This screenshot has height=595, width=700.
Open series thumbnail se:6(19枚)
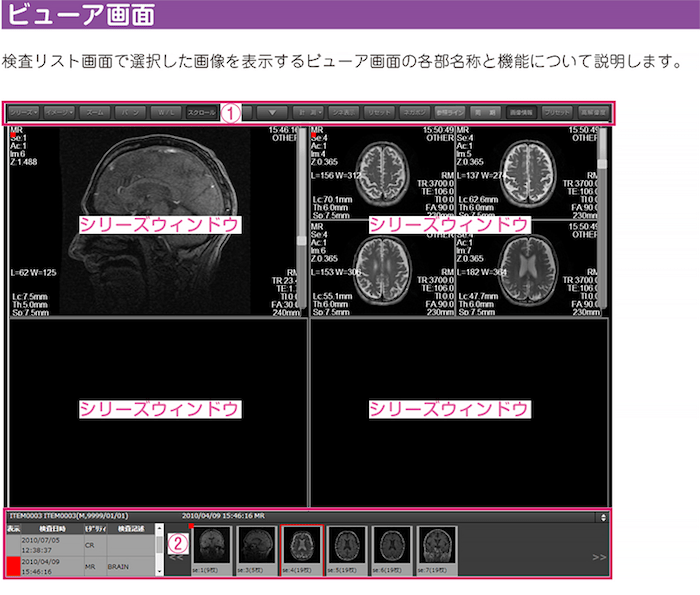392,549
